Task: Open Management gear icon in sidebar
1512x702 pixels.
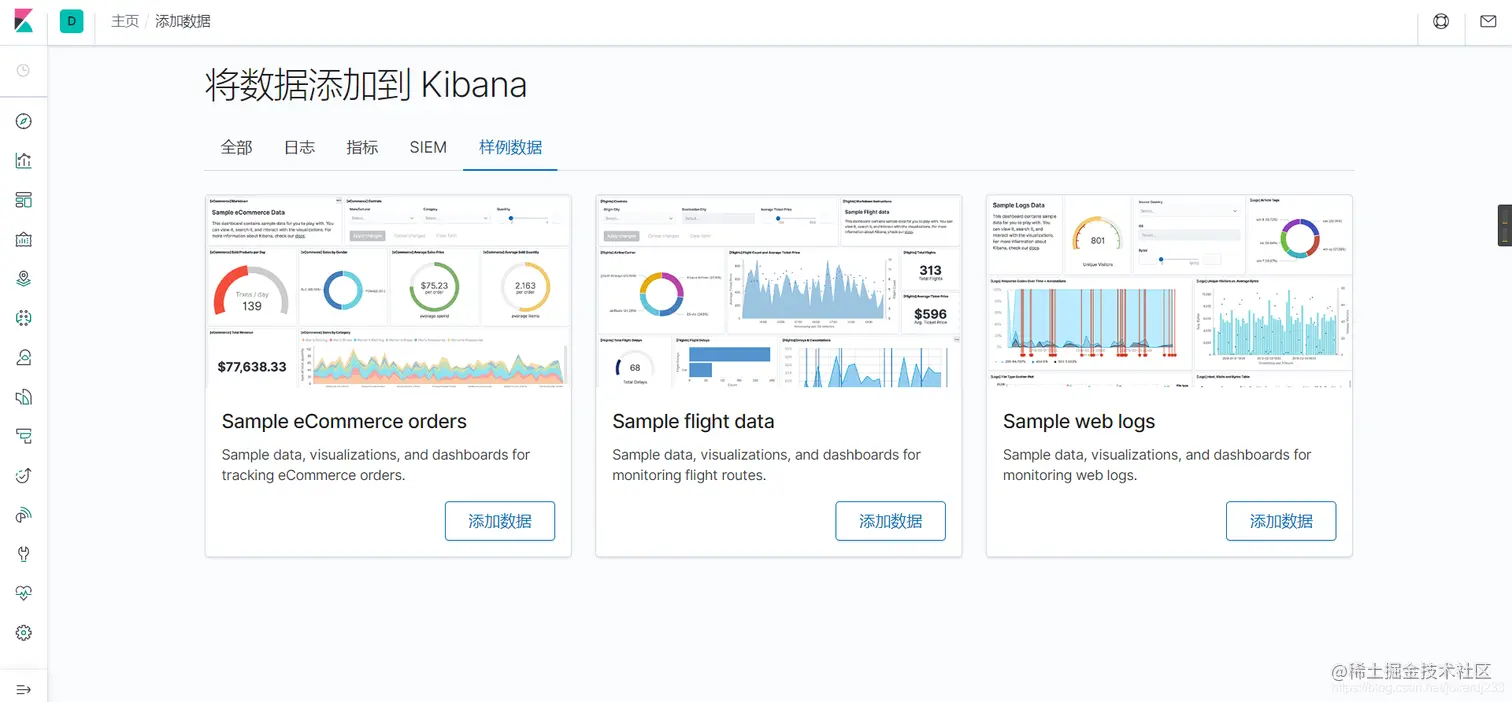Action: point(24,633)
